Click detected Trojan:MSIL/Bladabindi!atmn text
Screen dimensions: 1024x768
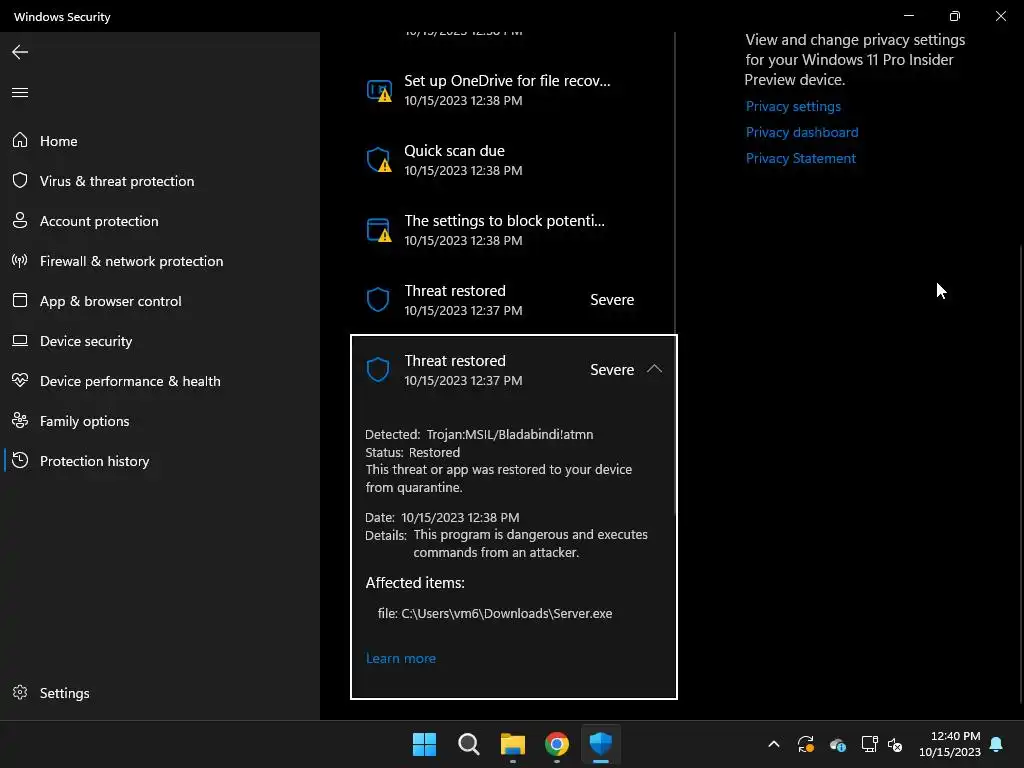tap(509, 434)
